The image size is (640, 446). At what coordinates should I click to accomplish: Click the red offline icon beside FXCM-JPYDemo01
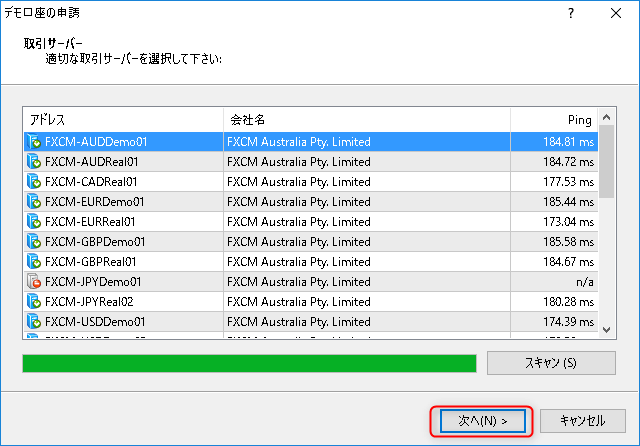[x=34, y=282]
